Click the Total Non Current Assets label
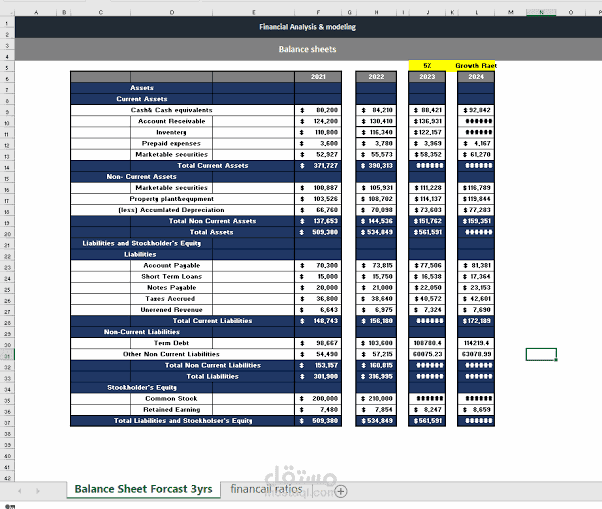Image resolution: width=602 pixels, height=509 pixels. 212,221
